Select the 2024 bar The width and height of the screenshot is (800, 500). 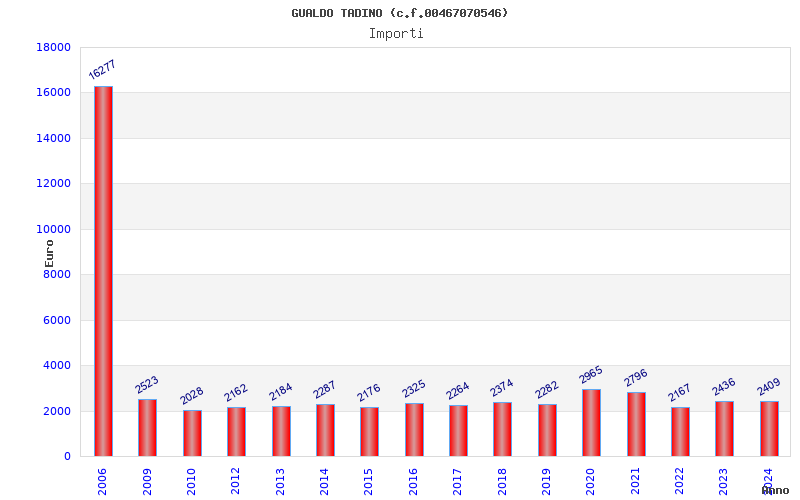coord(769,429)
